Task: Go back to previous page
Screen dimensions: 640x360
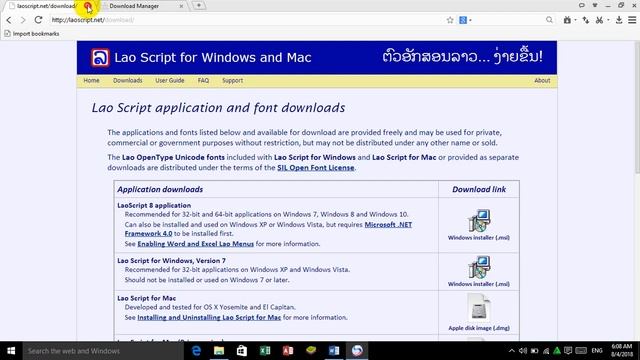Action: 9,20
